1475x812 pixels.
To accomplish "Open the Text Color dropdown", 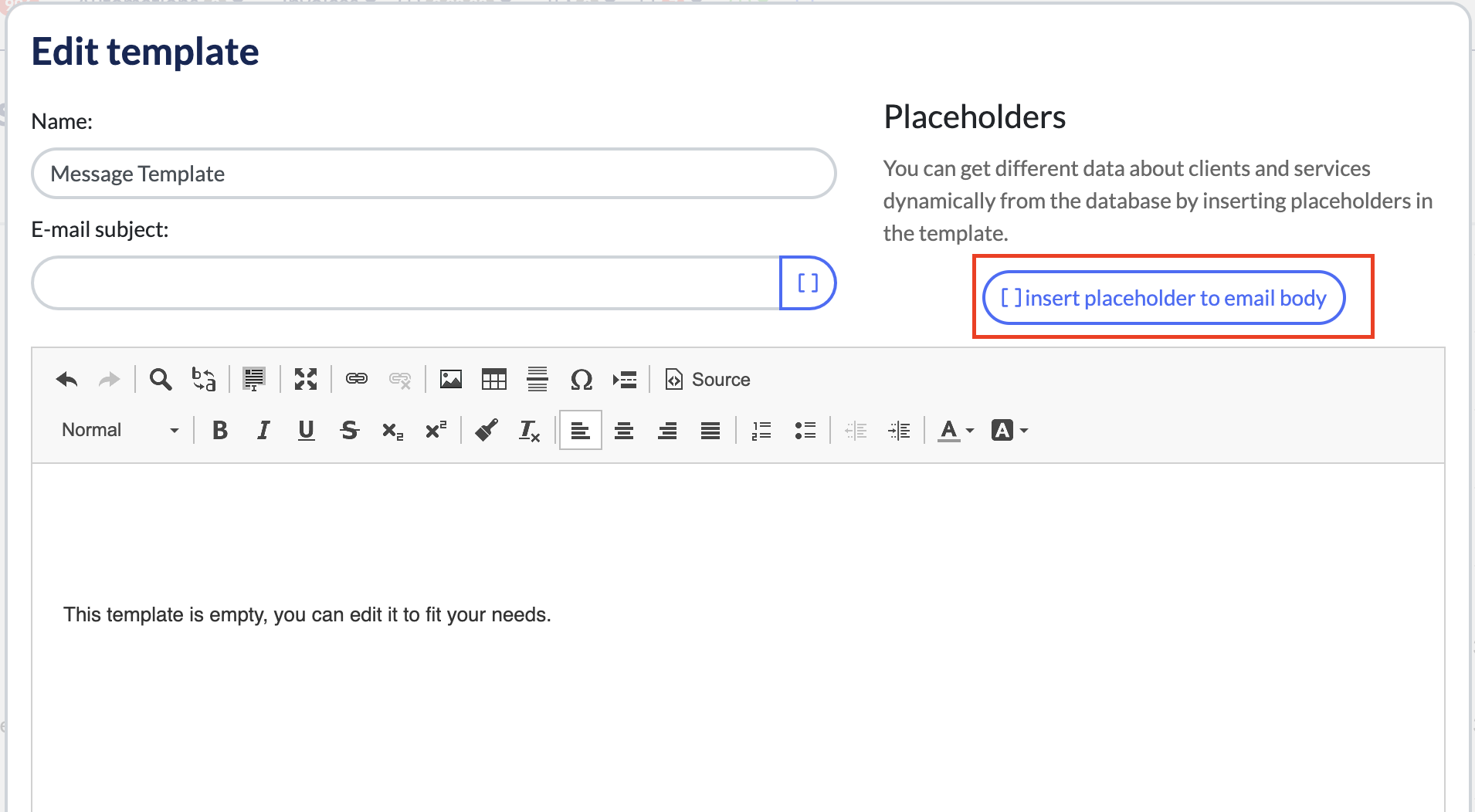I will click(x=955, y=430).
